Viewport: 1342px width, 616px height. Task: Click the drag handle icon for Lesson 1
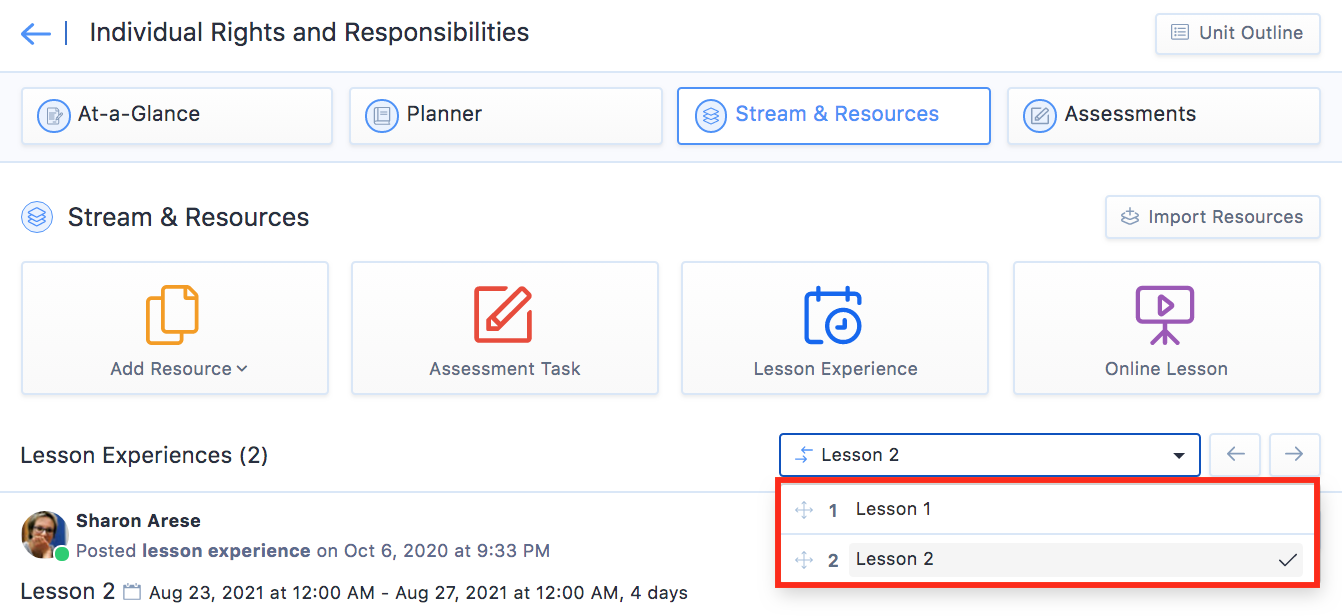pyautogui.click(x=804, y=510)
